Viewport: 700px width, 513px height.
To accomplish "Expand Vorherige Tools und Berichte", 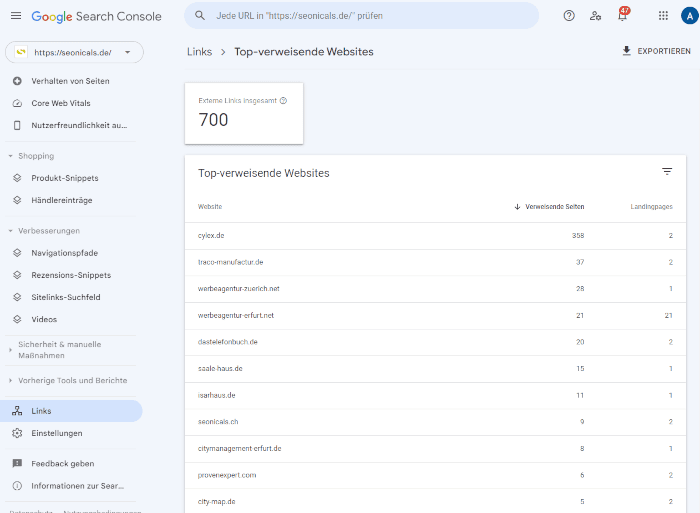I will pyautogui.click(x=10, y=380).
